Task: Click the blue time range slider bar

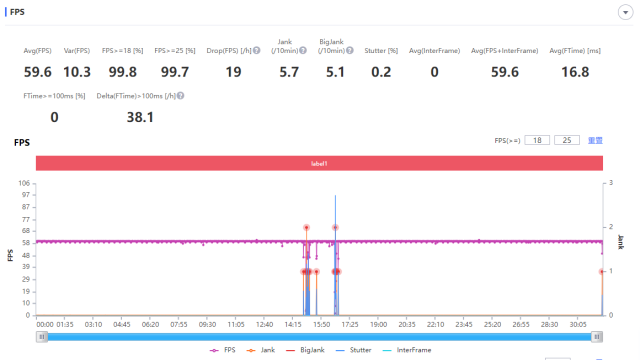Action: click(319, 337)
